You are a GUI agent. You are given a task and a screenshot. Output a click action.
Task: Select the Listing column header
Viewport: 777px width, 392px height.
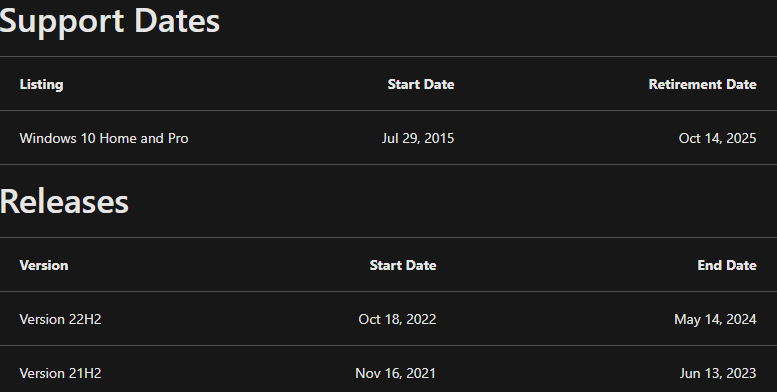point(41,84)
